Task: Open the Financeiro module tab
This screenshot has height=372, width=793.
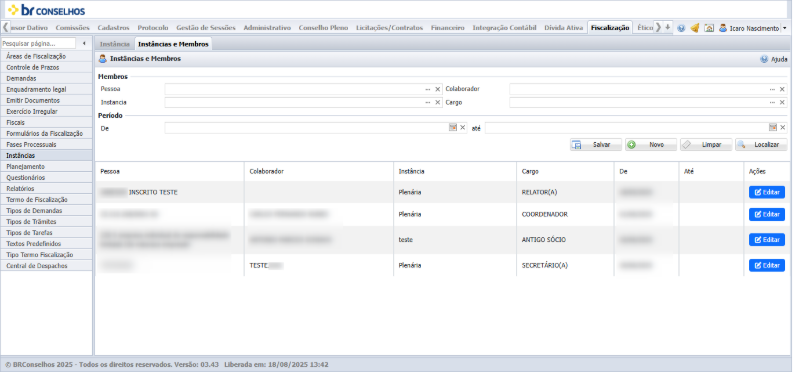Action: pyautogui.click(x=448, y=28)
